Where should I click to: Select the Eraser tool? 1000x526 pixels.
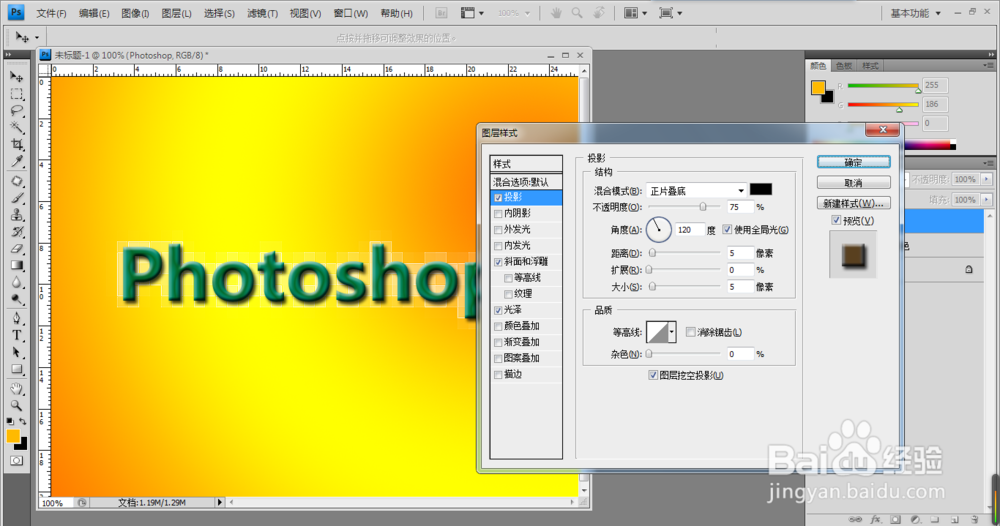click(17, 249)
